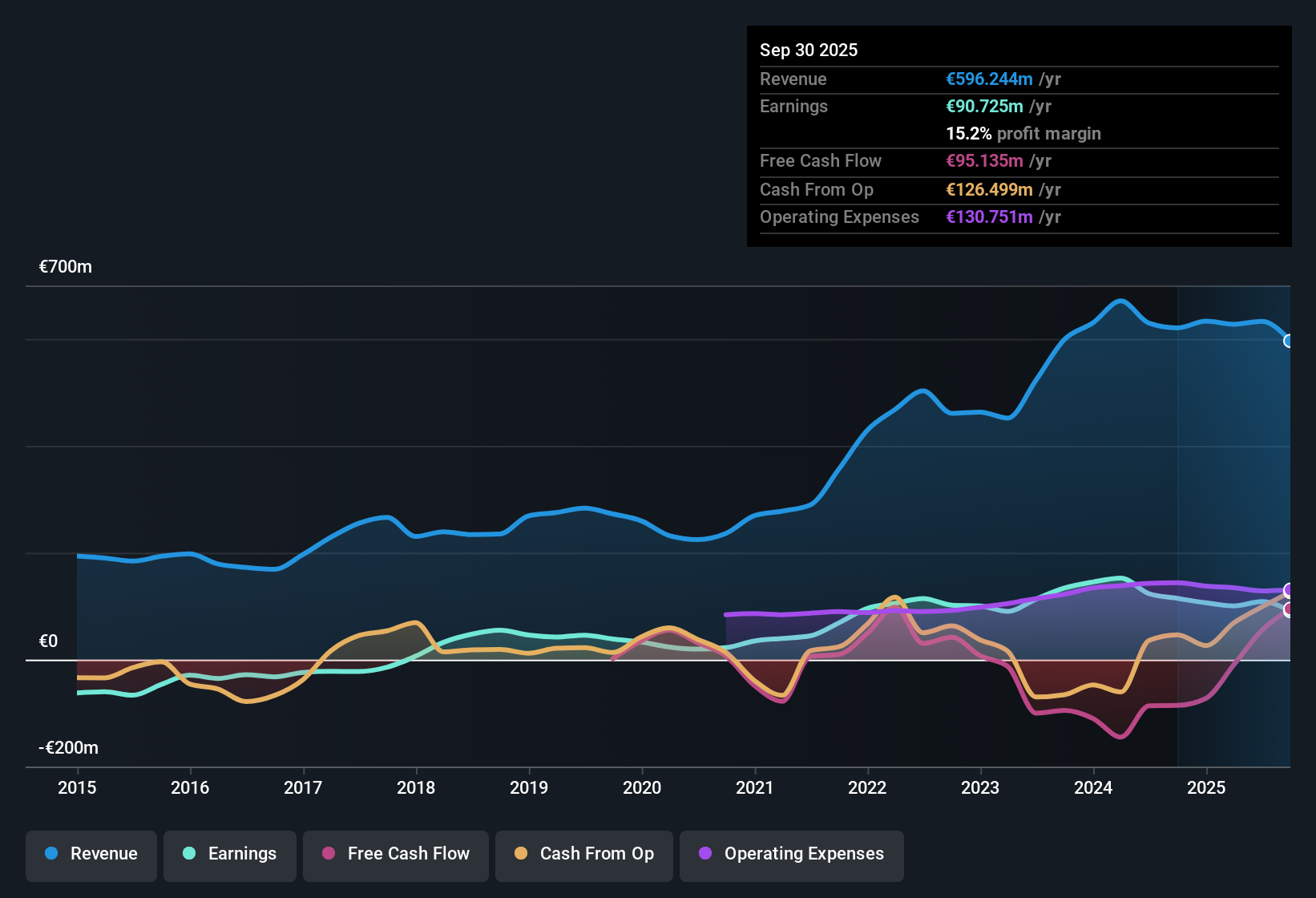Image resolution: width=1316 pixels, height=898 pixels.
Task: Click the 15.2% profit margin figure
Action: (1023, 133)
